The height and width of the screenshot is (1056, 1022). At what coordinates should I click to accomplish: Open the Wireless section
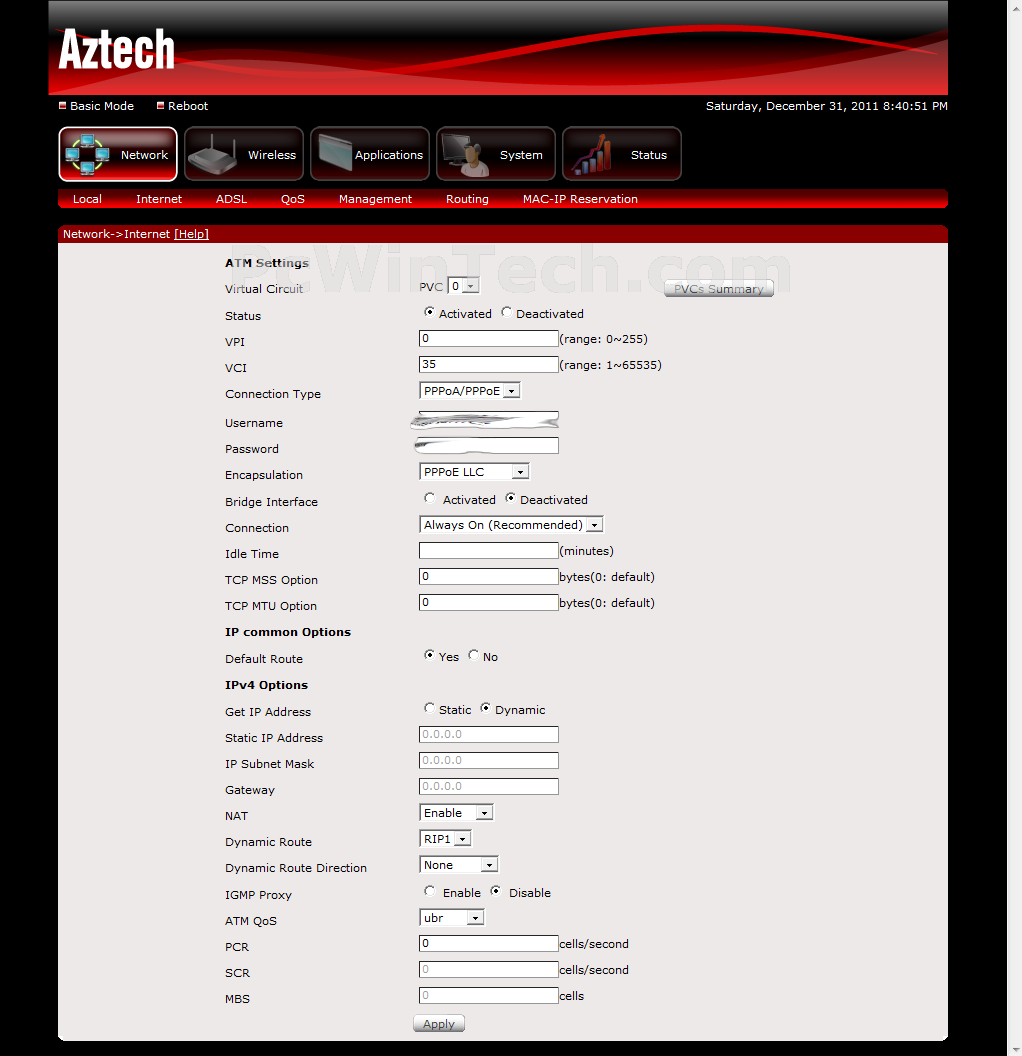244,154
